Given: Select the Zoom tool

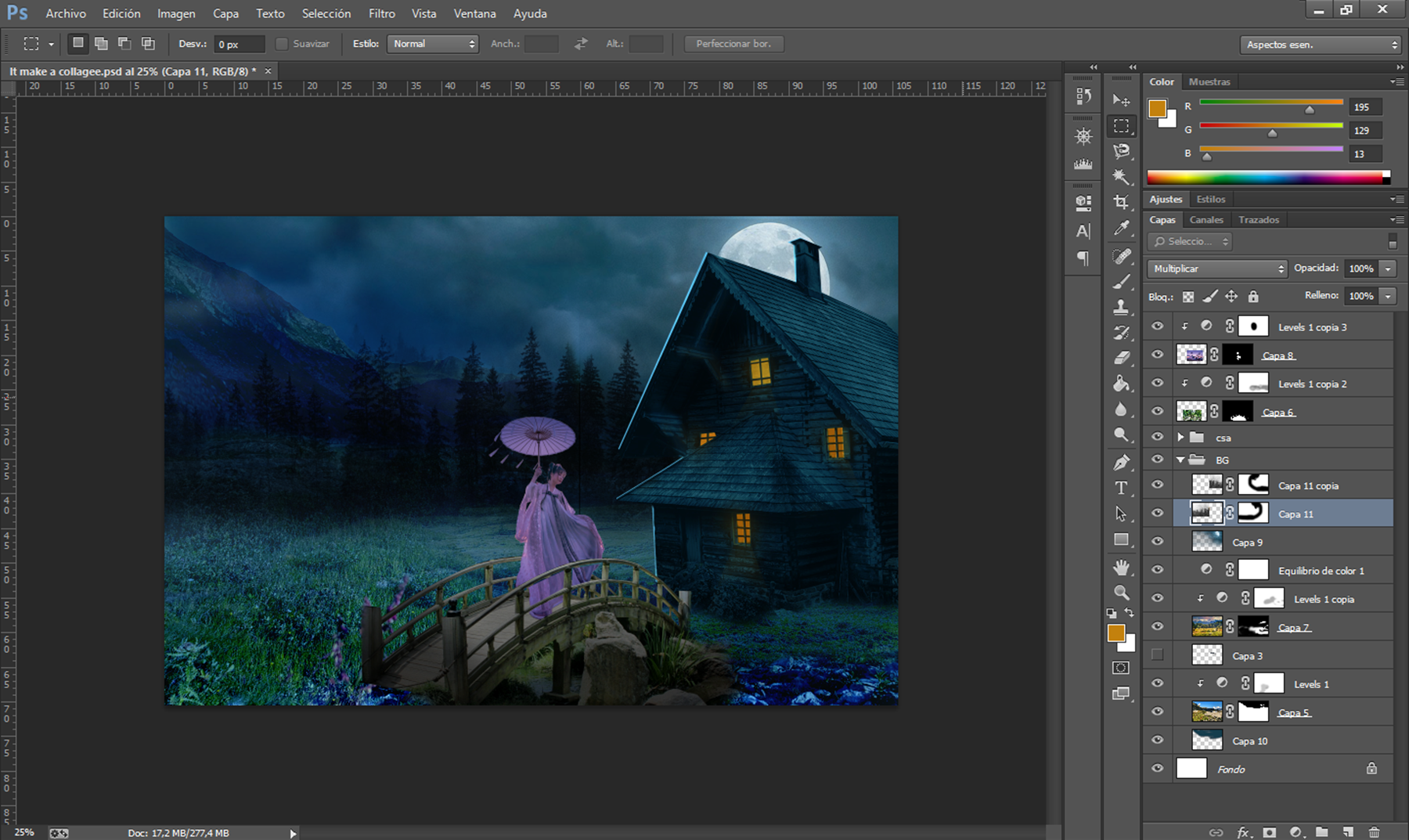Looking at the screenshot, I should (1121, 593).
